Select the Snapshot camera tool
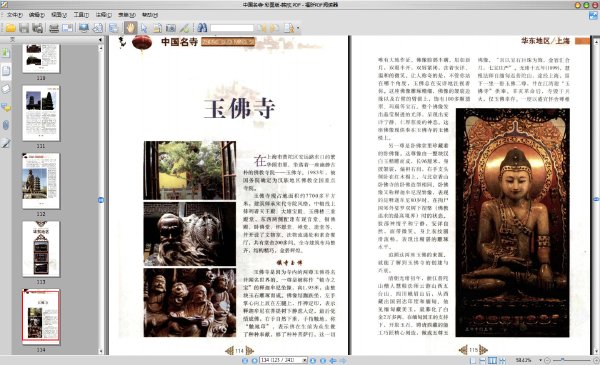Screen dimensions: 600x365 coord(171,28)
